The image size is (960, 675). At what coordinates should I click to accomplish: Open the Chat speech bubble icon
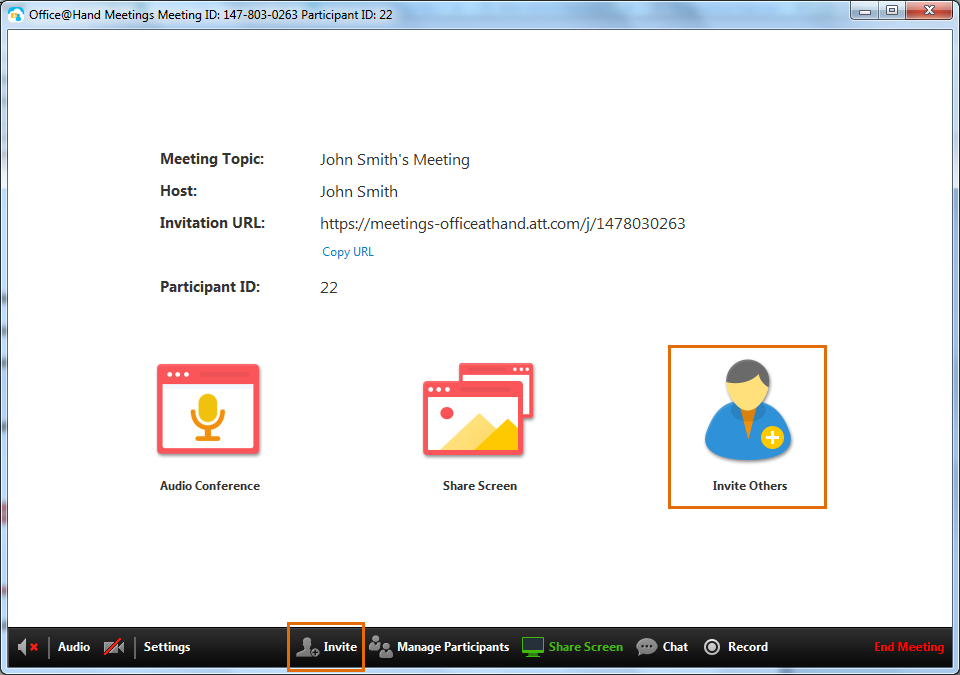point(647,647)
